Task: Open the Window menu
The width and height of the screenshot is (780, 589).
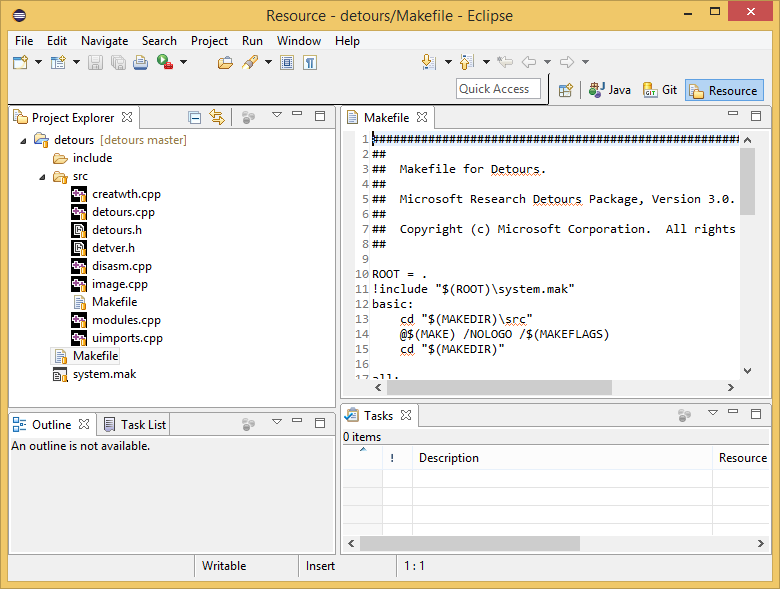Action: pyautogui.click(x=299, y=41)
